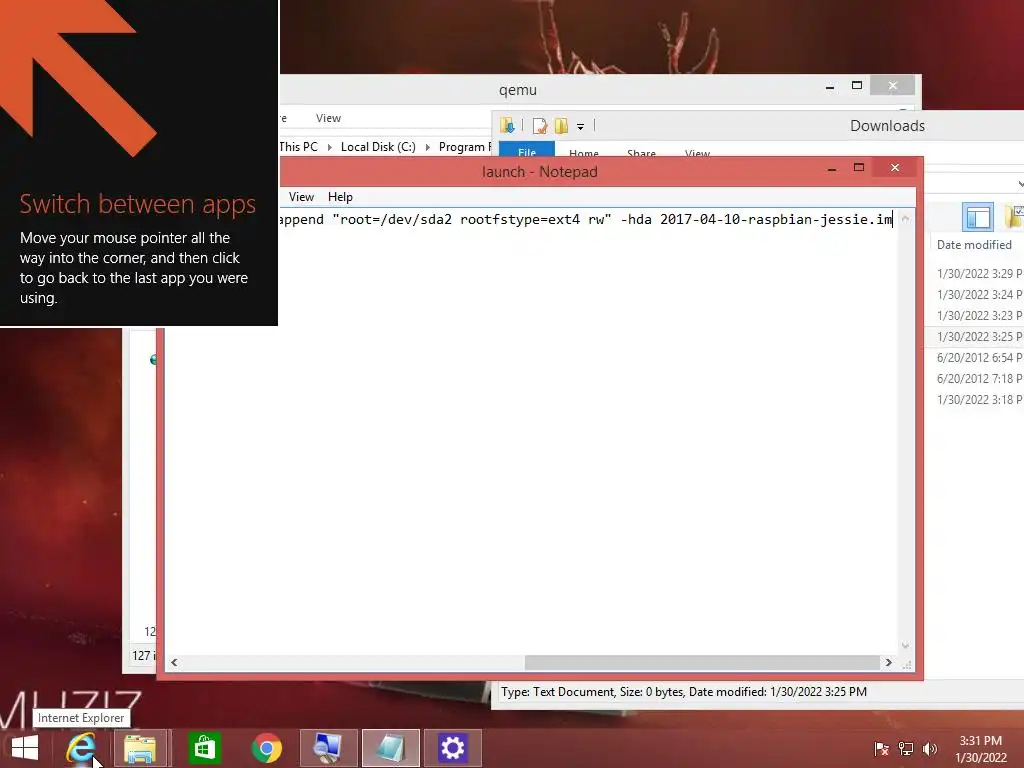Click the Notepad vertical scrollbar up arrow
Viewport: 1024px width, 768px height.
coord(905,219)
